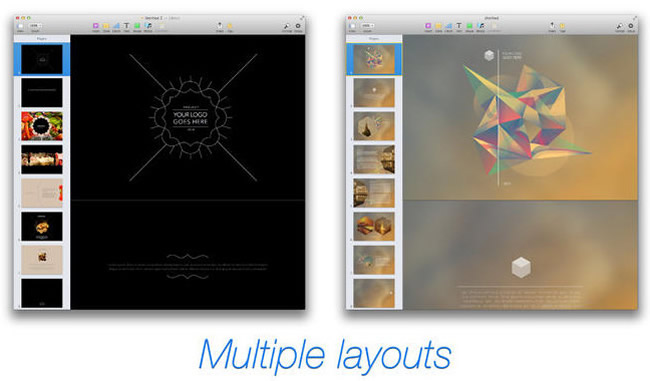Select the sixth thumbnail with two hexagons in right window
Viewport: 650px width, 381px height.
click(x=374, y=226)
